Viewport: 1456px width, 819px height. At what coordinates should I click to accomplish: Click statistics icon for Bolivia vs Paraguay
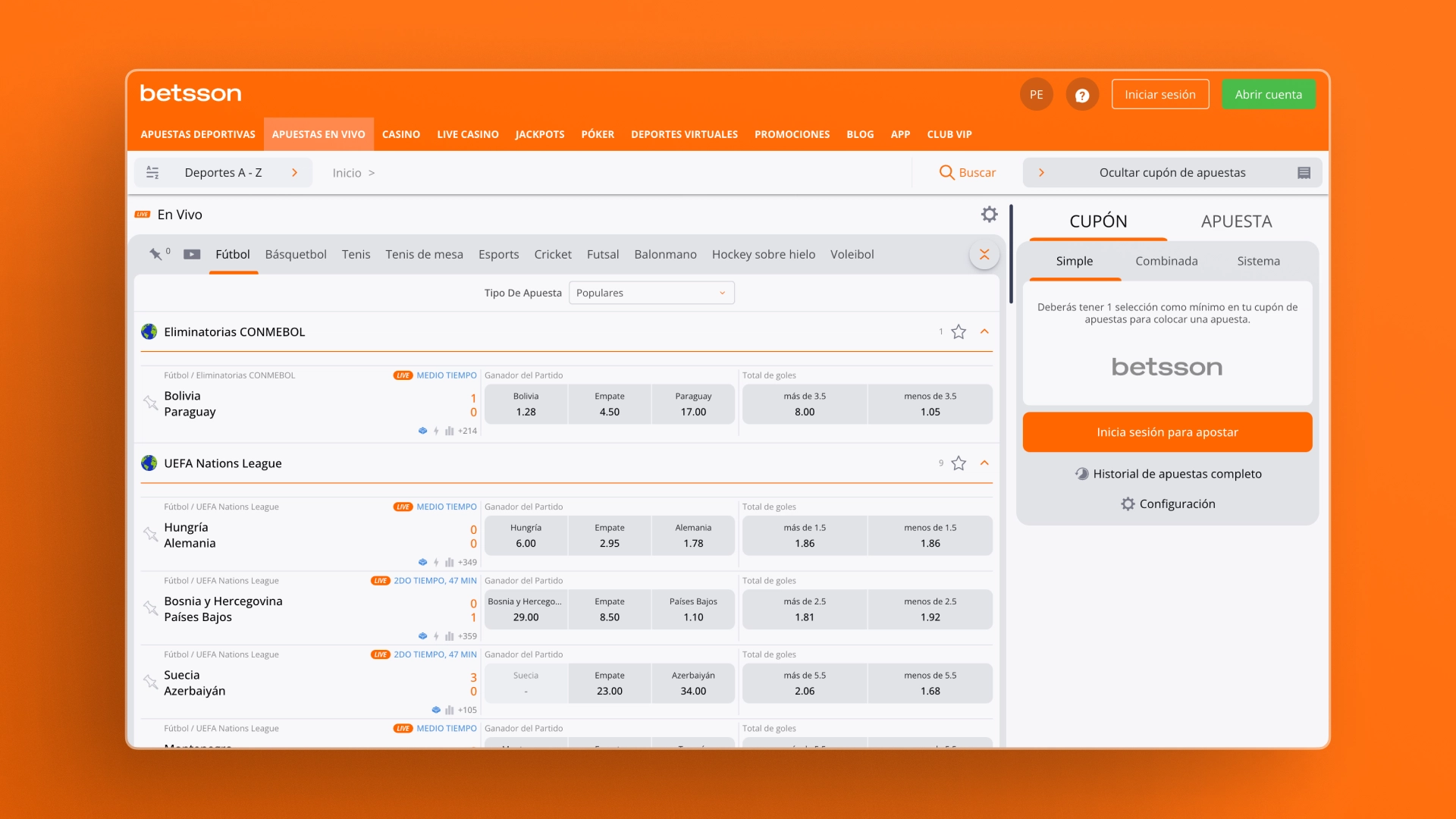click(449, 431)
